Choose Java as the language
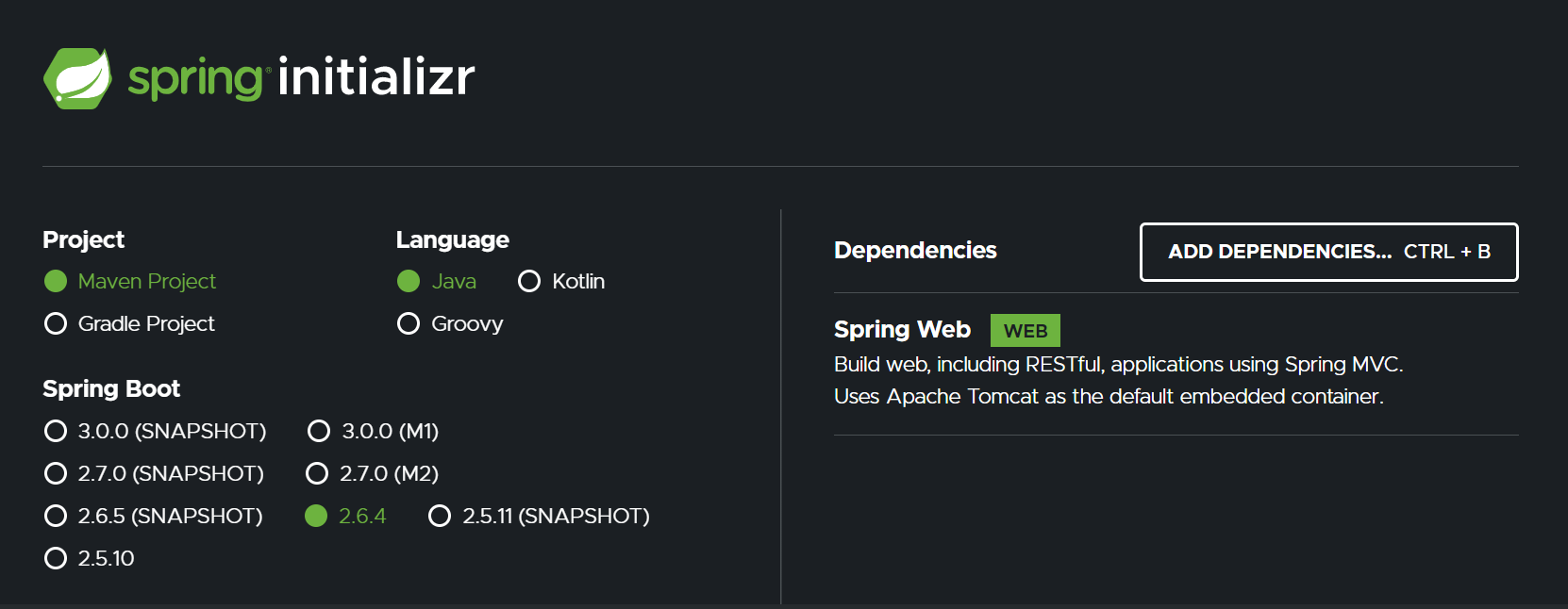 [437, 281]
